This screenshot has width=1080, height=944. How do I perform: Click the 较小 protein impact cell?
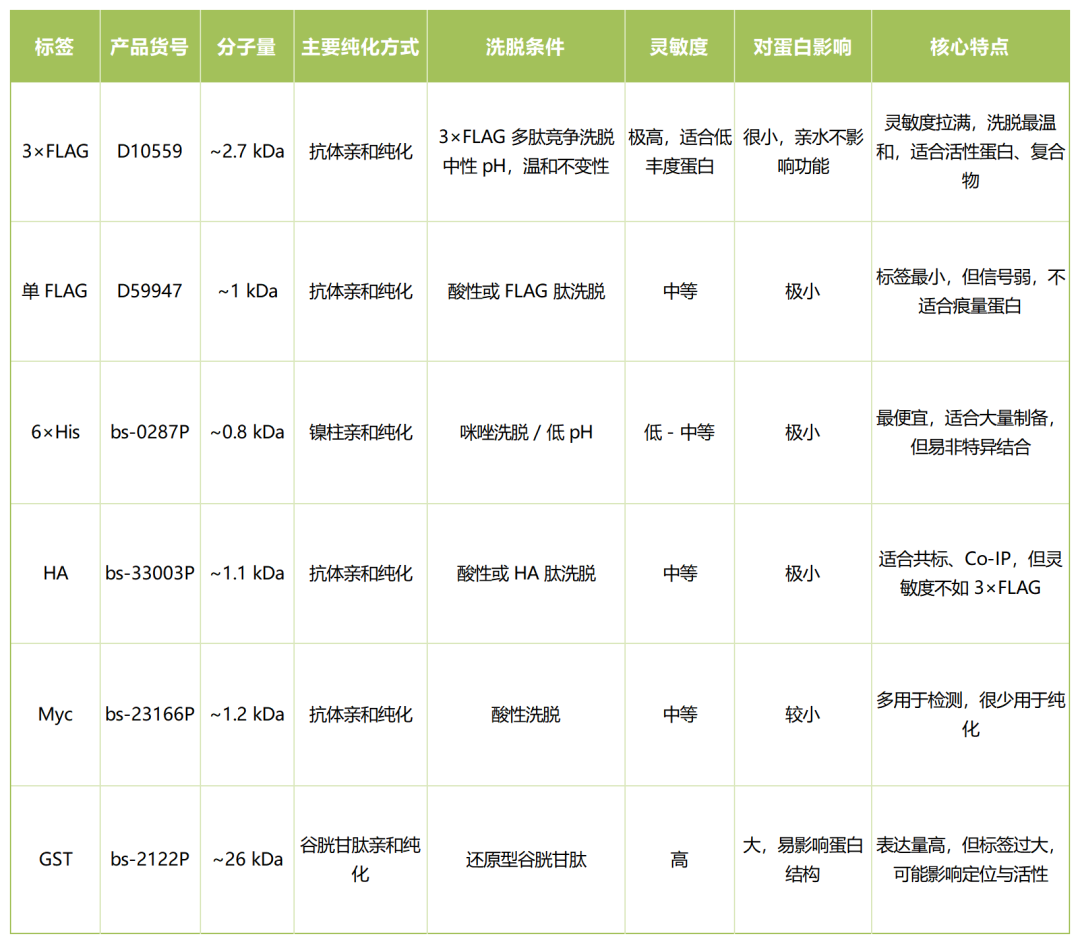click(803, 715)
